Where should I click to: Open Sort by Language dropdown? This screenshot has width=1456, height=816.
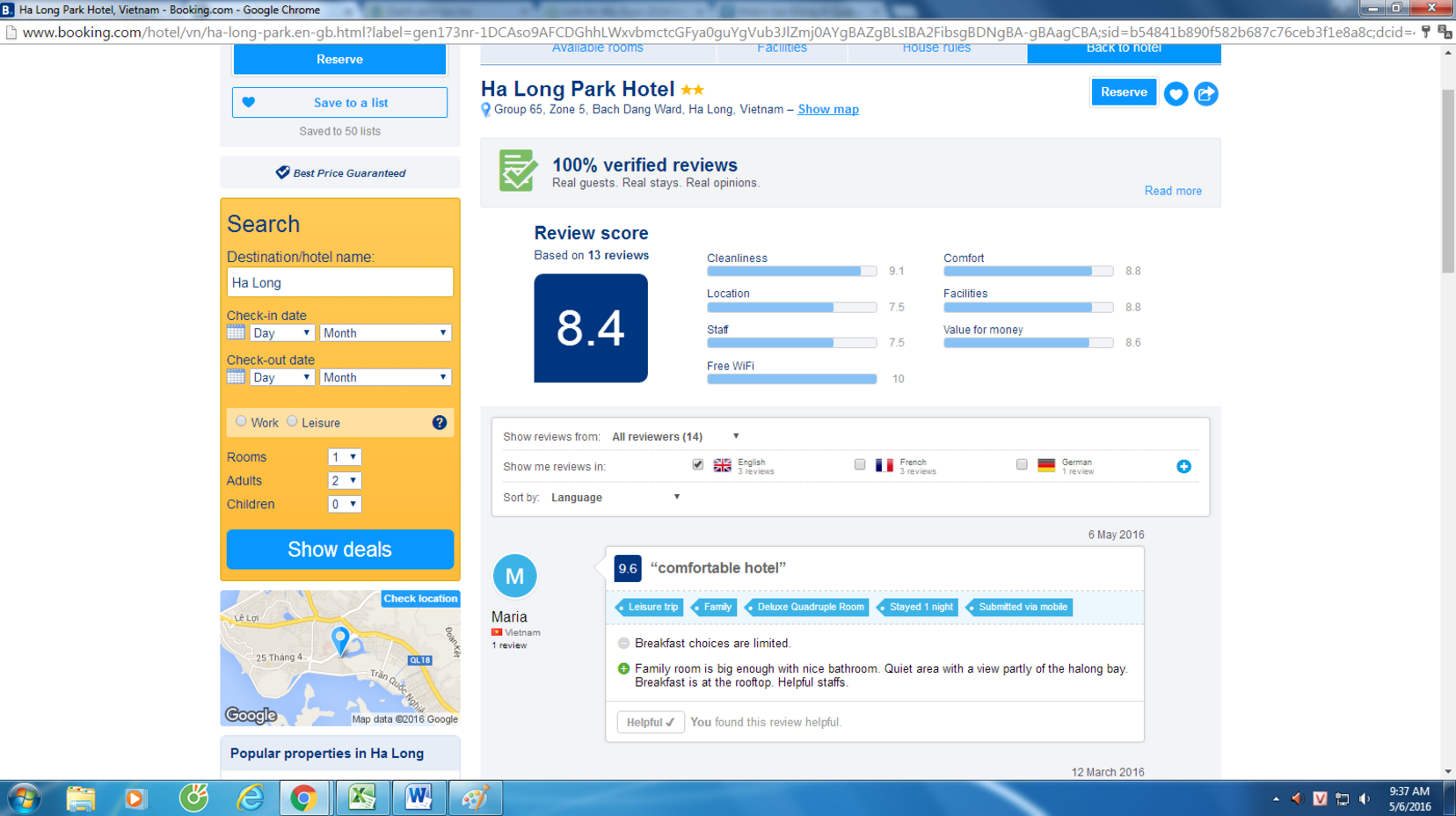pyautogui.click(x=615, y=497)
